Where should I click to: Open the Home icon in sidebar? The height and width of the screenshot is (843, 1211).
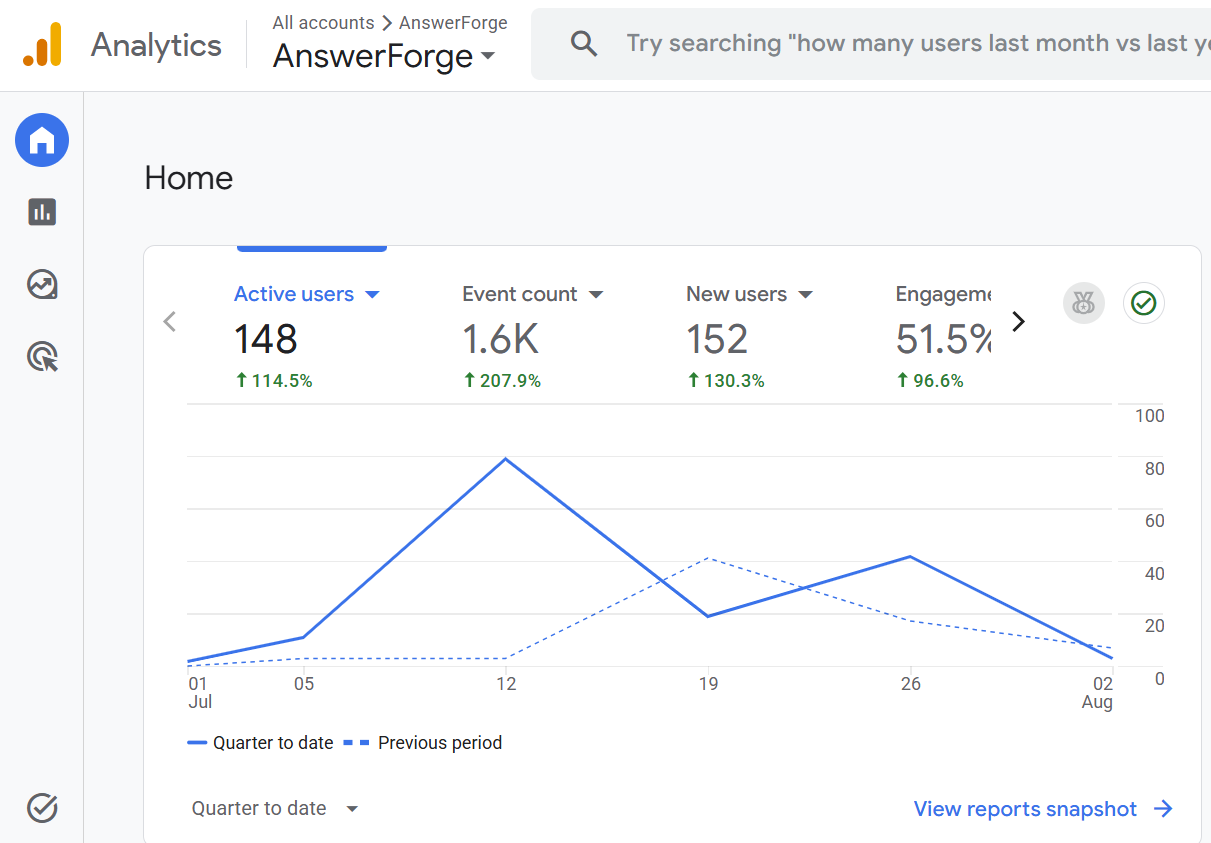[x=42, y=141]
